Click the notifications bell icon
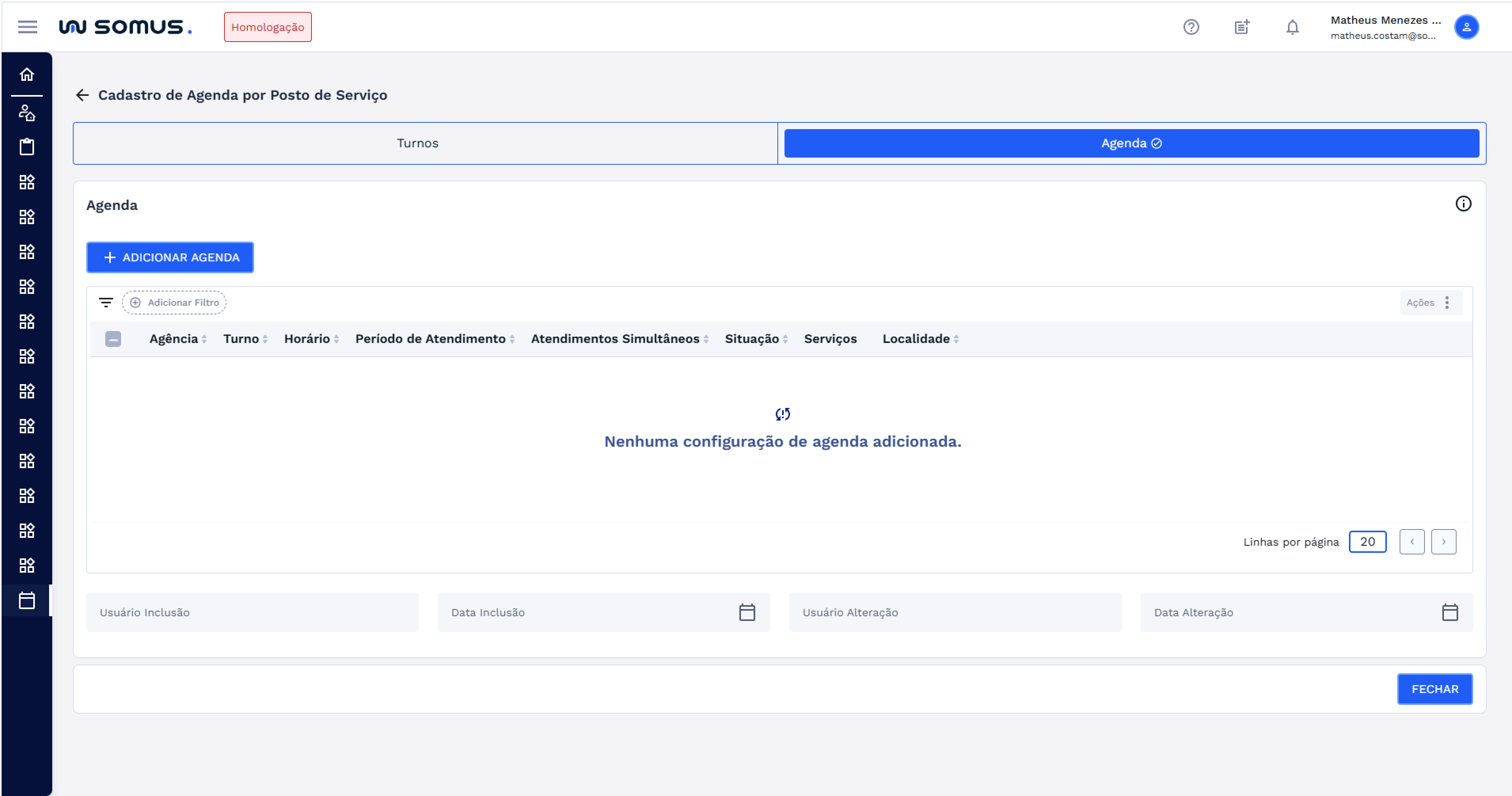Screen dimensions: 1512x796 point(1292,27)
